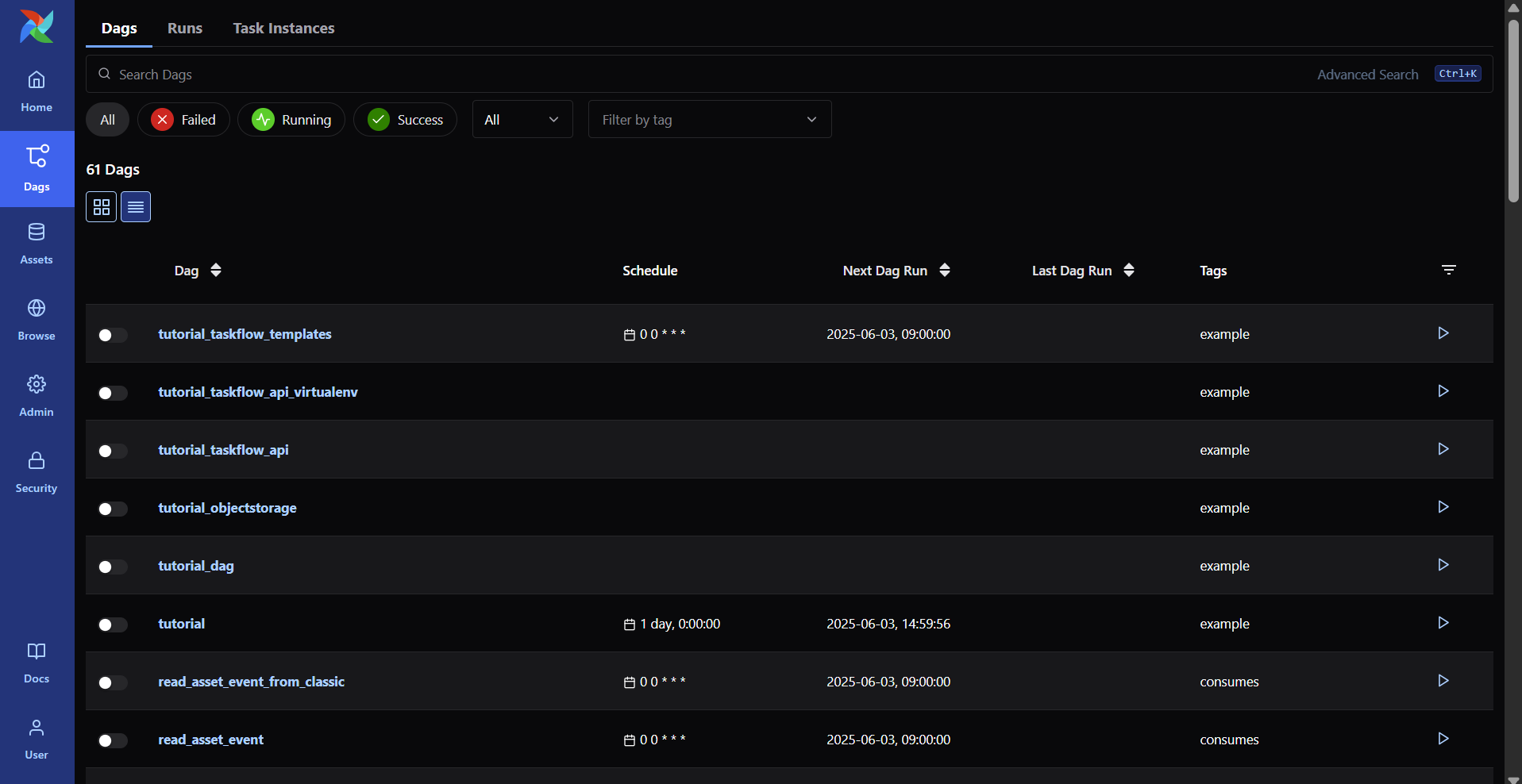Filter dags by Success state
This screenshot has height=784, width=1522.
[405, 120]
